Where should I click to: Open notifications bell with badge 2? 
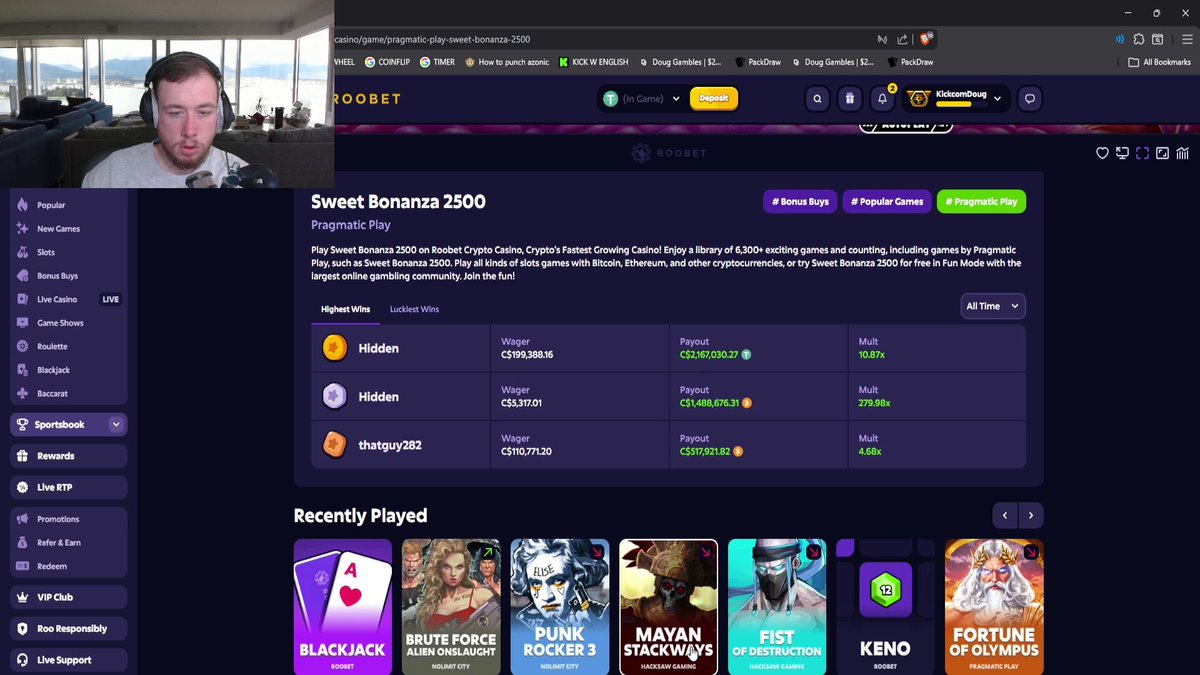click(x=882, y=98)
